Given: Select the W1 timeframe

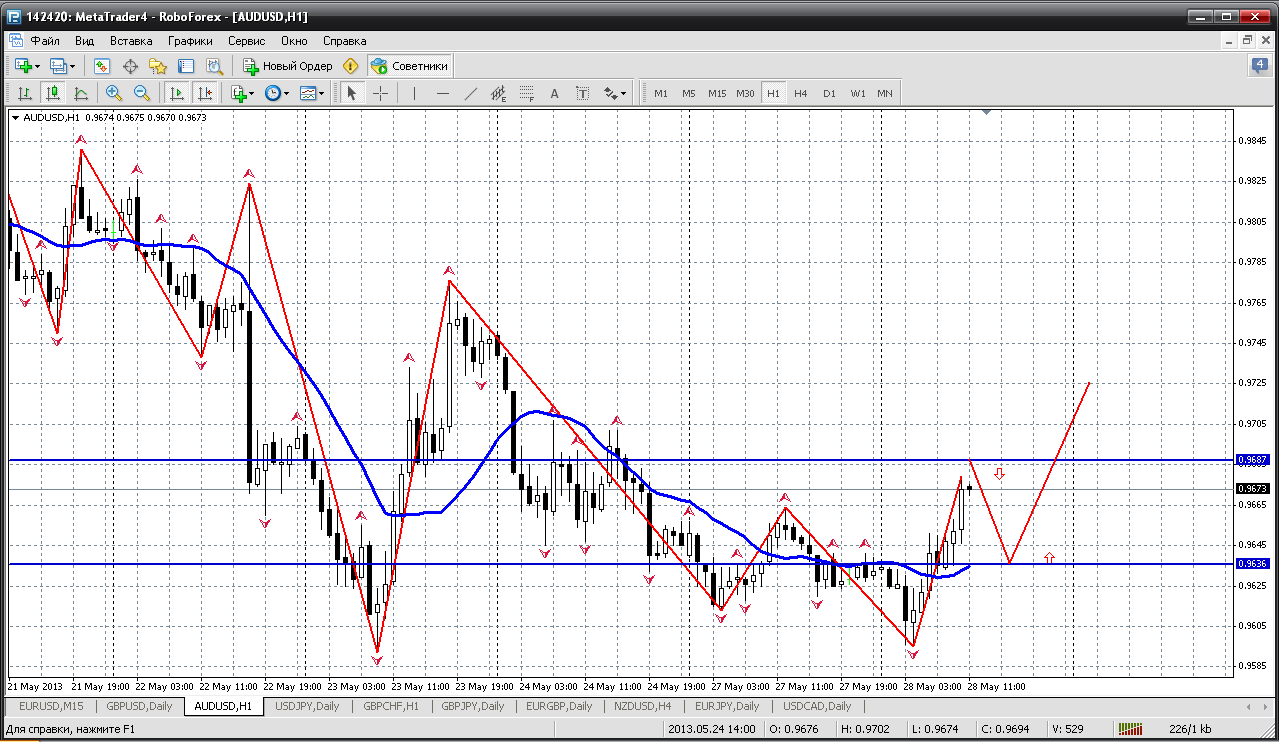Looking at the screenshot, I should point(858,93).
